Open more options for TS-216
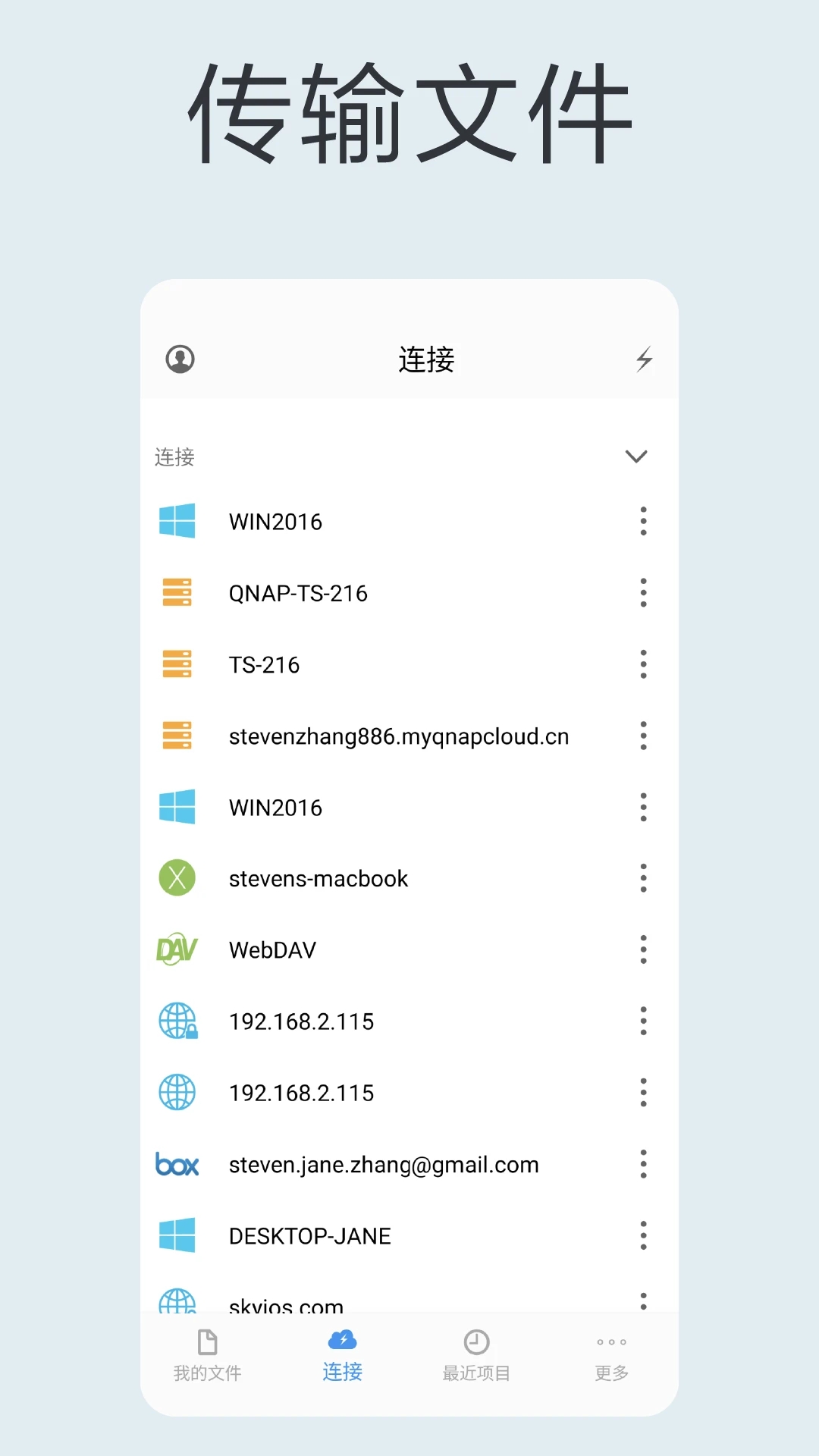 643,664
